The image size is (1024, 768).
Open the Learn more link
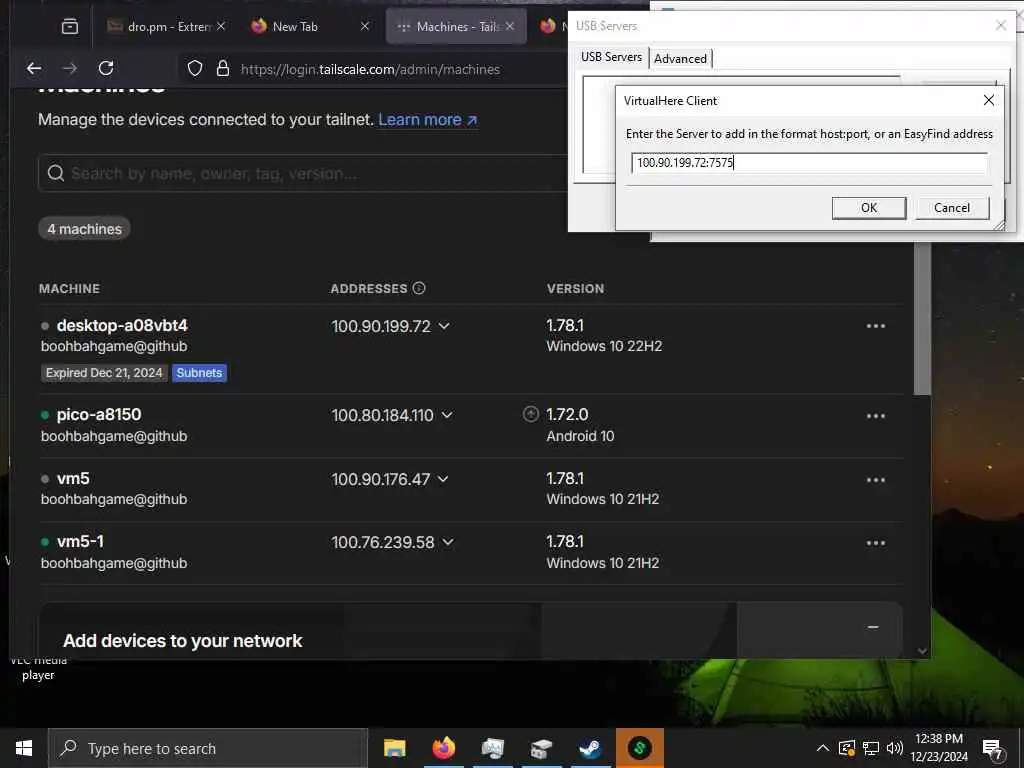click(x=428, y=120)
